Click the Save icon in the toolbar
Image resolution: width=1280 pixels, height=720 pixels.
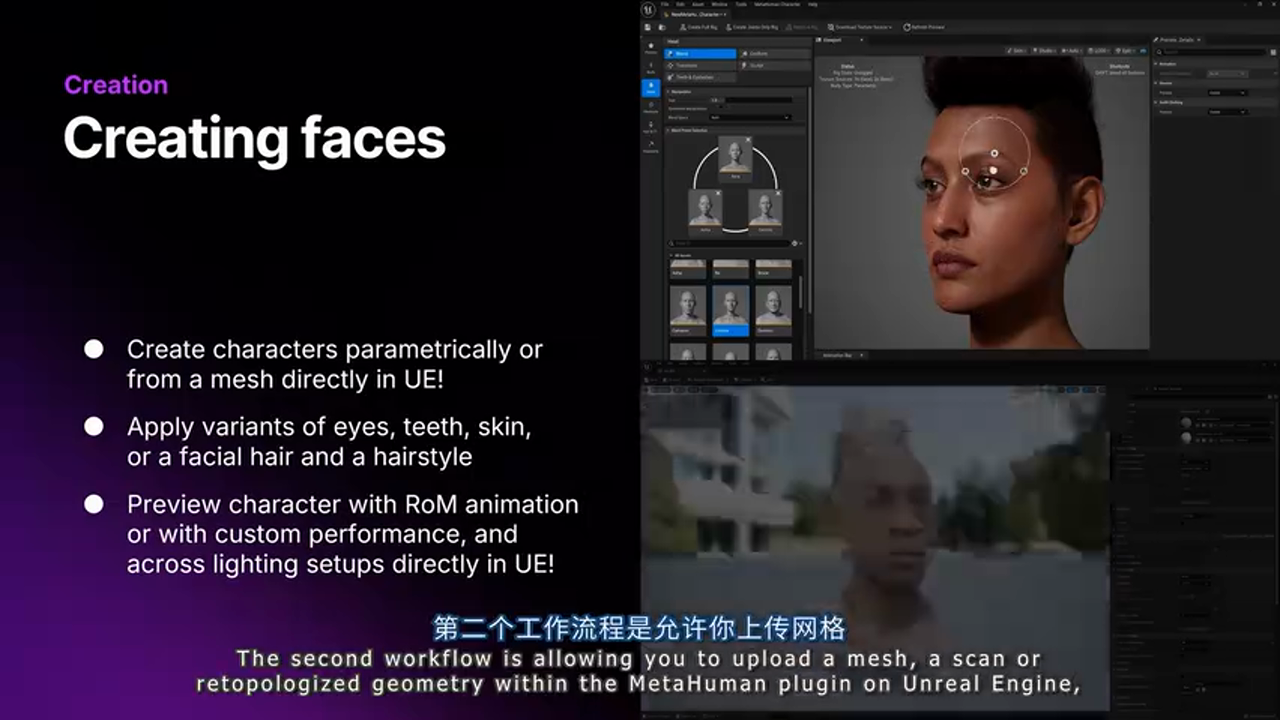click(x=648, y=27)
